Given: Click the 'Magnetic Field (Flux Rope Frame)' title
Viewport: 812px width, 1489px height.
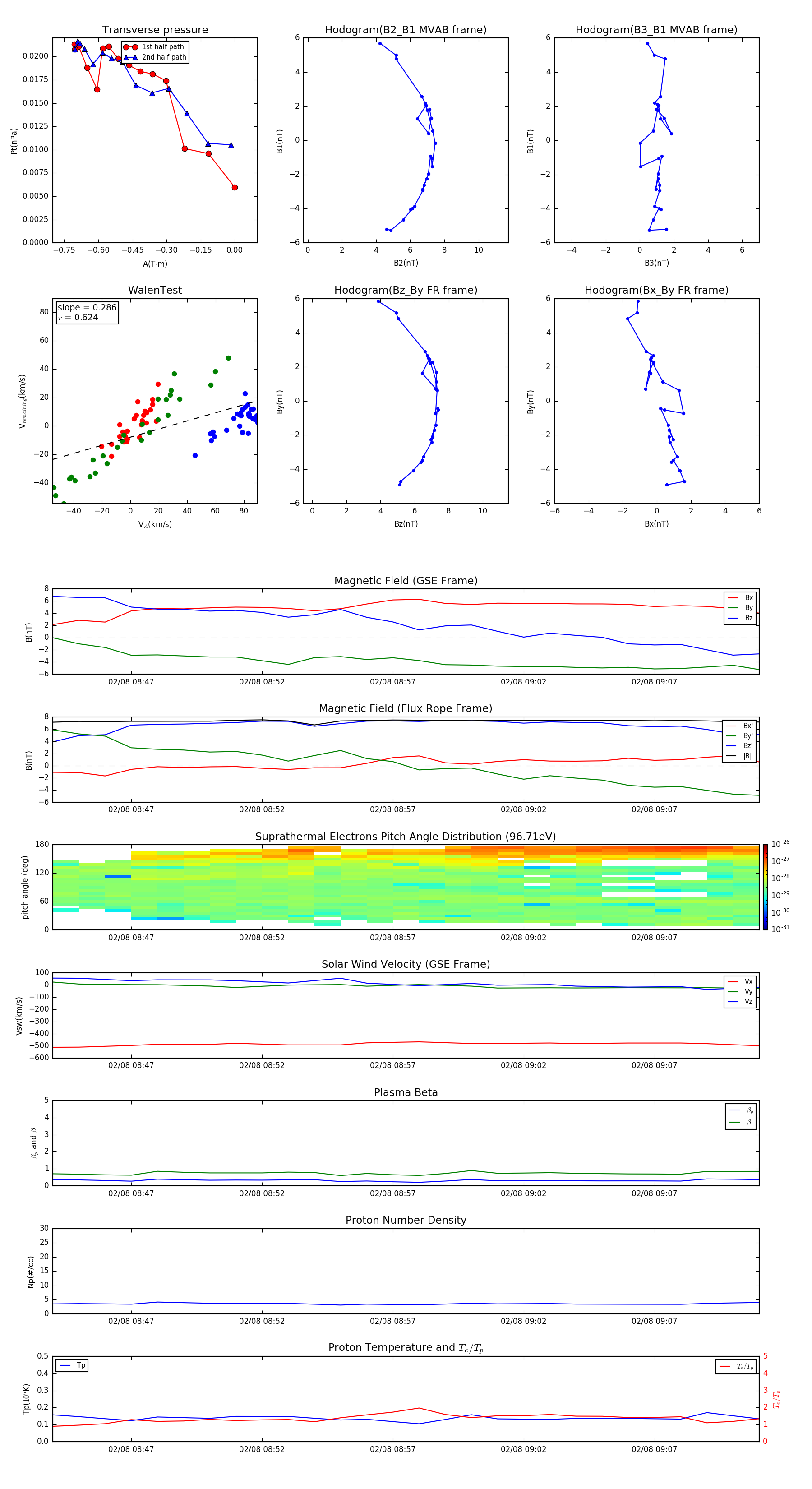Looking at the screenshot, I should 406,708.
